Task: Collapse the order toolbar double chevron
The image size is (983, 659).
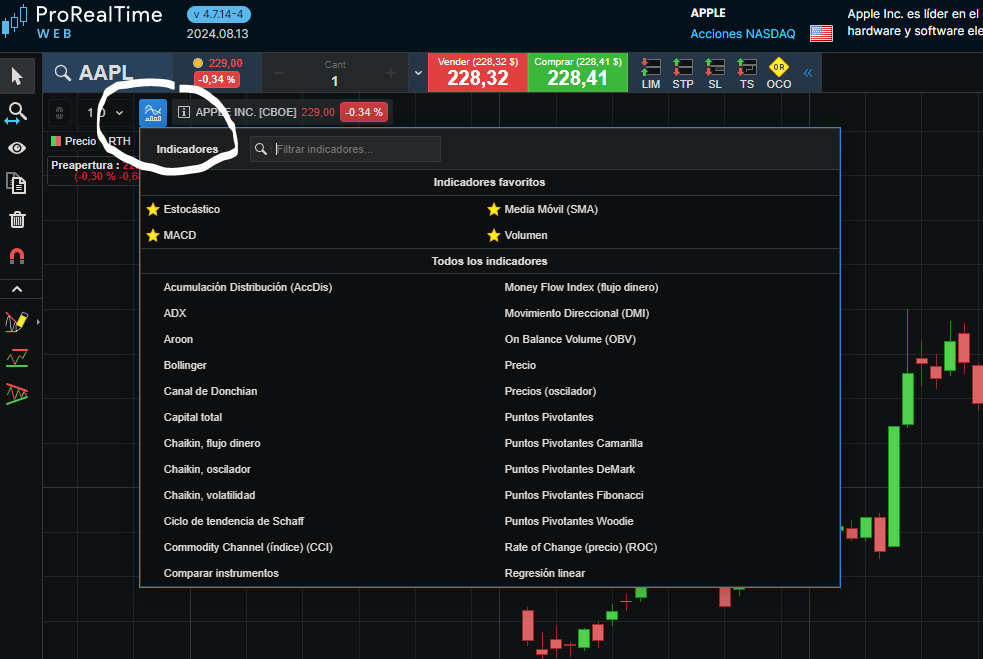Action: 808,73
